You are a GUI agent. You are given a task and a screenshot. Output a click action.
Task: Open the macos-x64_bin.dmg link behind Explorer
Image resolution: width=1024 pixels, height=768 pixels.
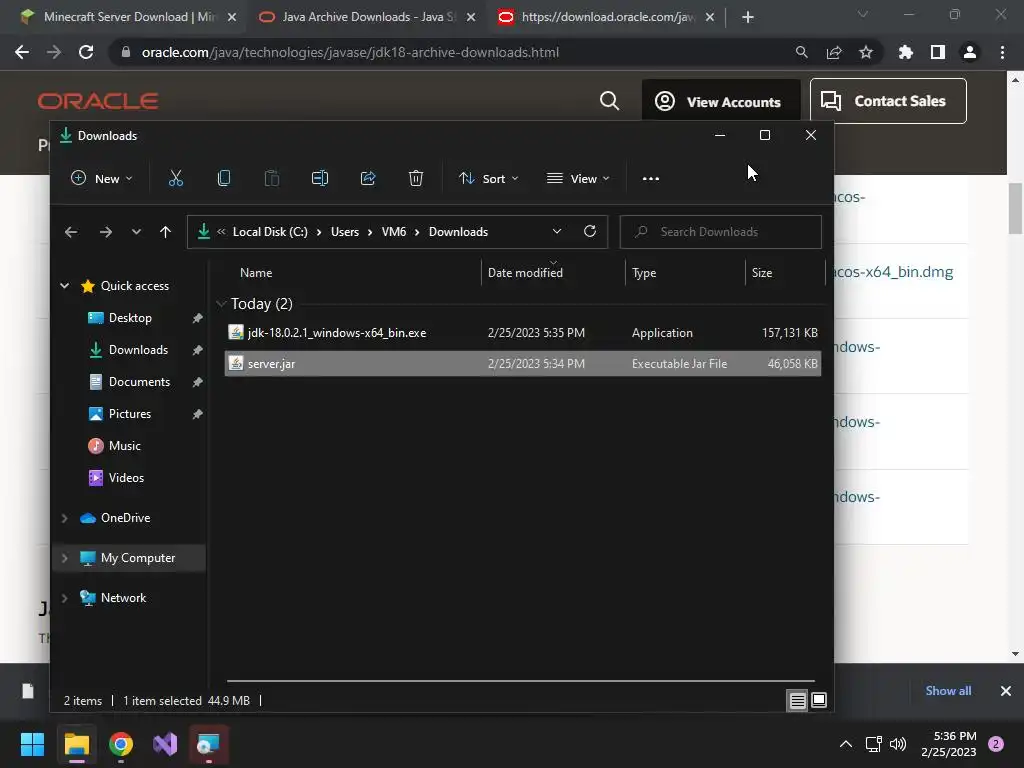(x=894, y=272)
